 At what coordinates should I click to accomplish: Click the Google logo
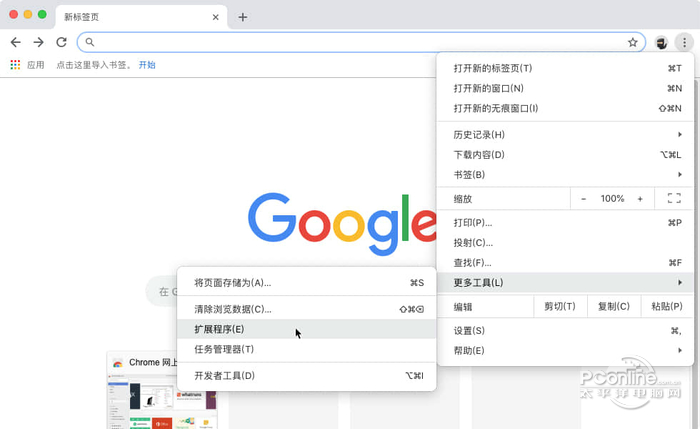tap(342, 224)
